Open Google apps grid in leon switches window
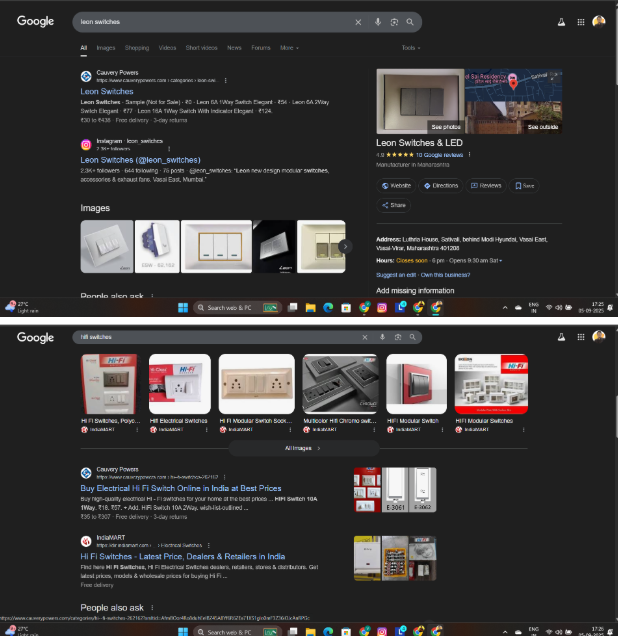The height and width of the screenshot is (636, 618). click(581, 22)
